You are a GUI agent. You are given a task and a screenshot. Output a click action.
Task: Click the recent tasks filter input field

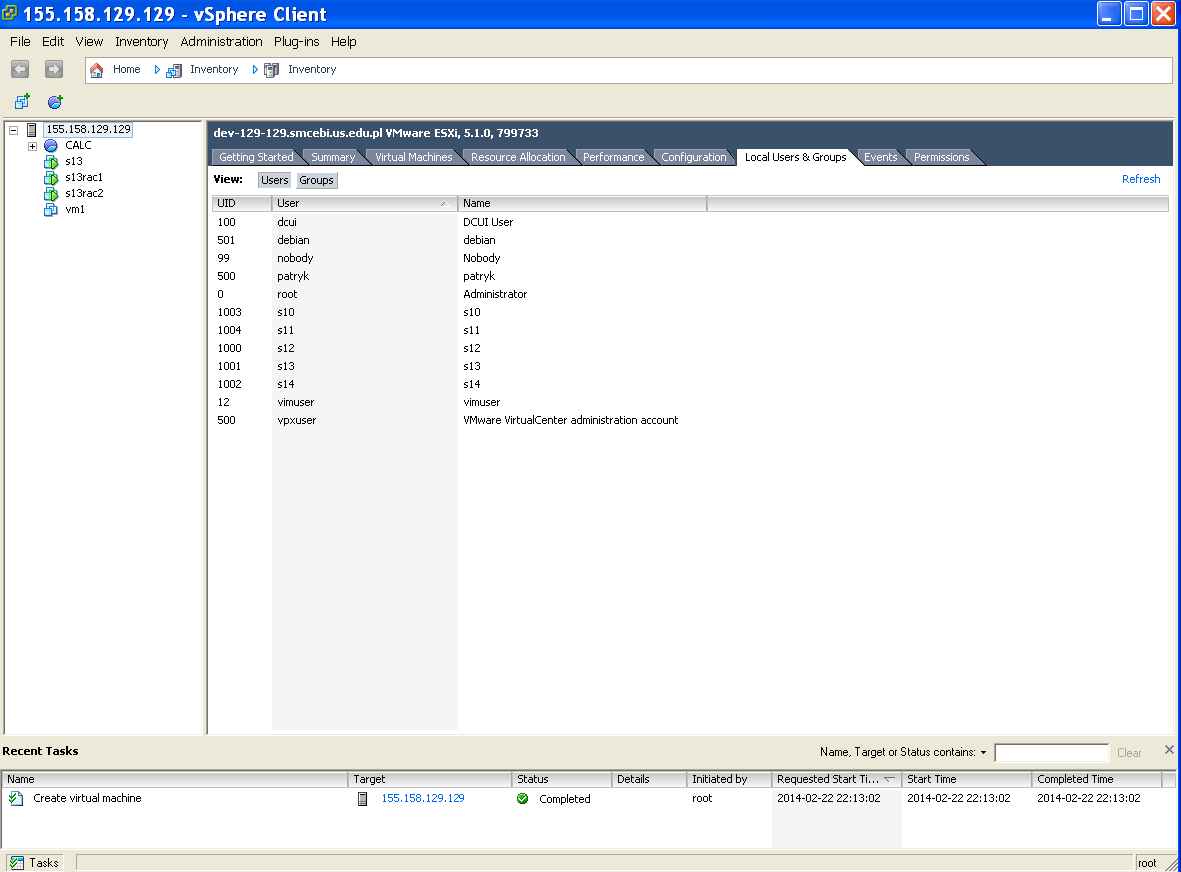1051,752
